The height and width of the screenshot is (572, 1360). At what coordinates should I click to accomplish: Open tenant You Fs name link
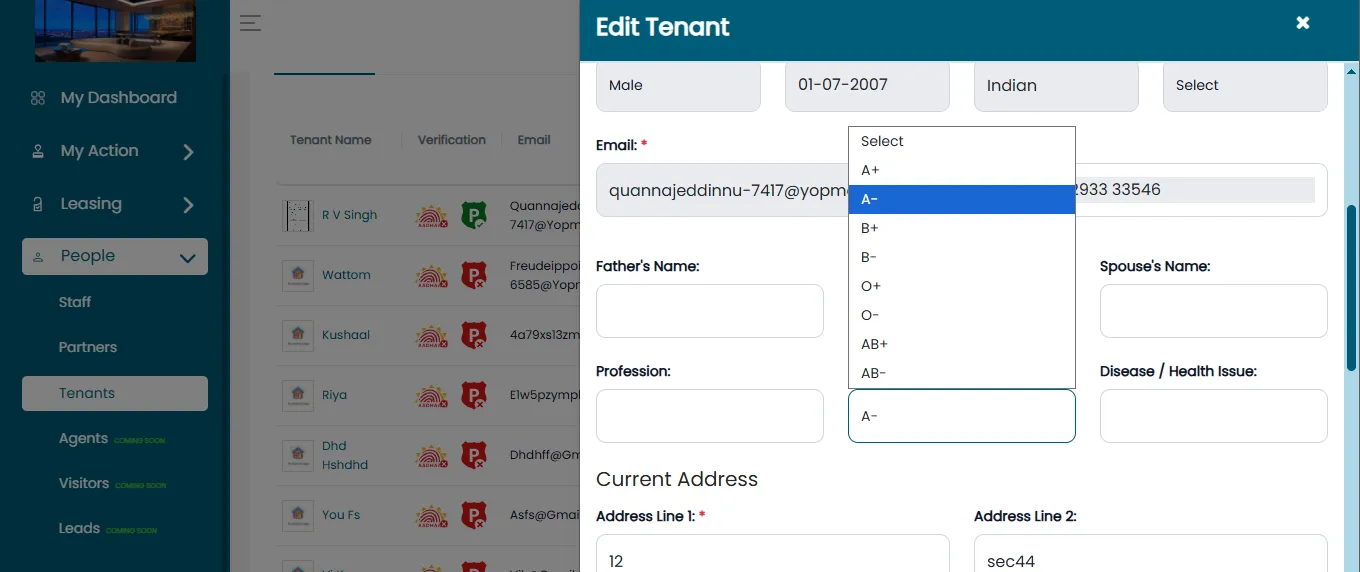point(341,515)
